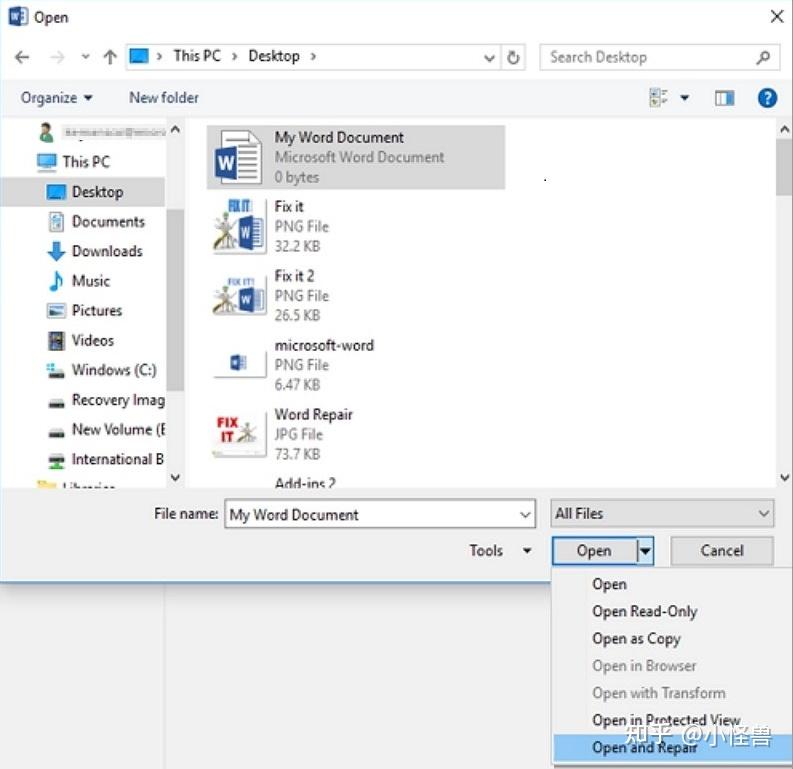Select the My Word Document file icon
This screenshot has height=769, width=793.
[238, 157]
